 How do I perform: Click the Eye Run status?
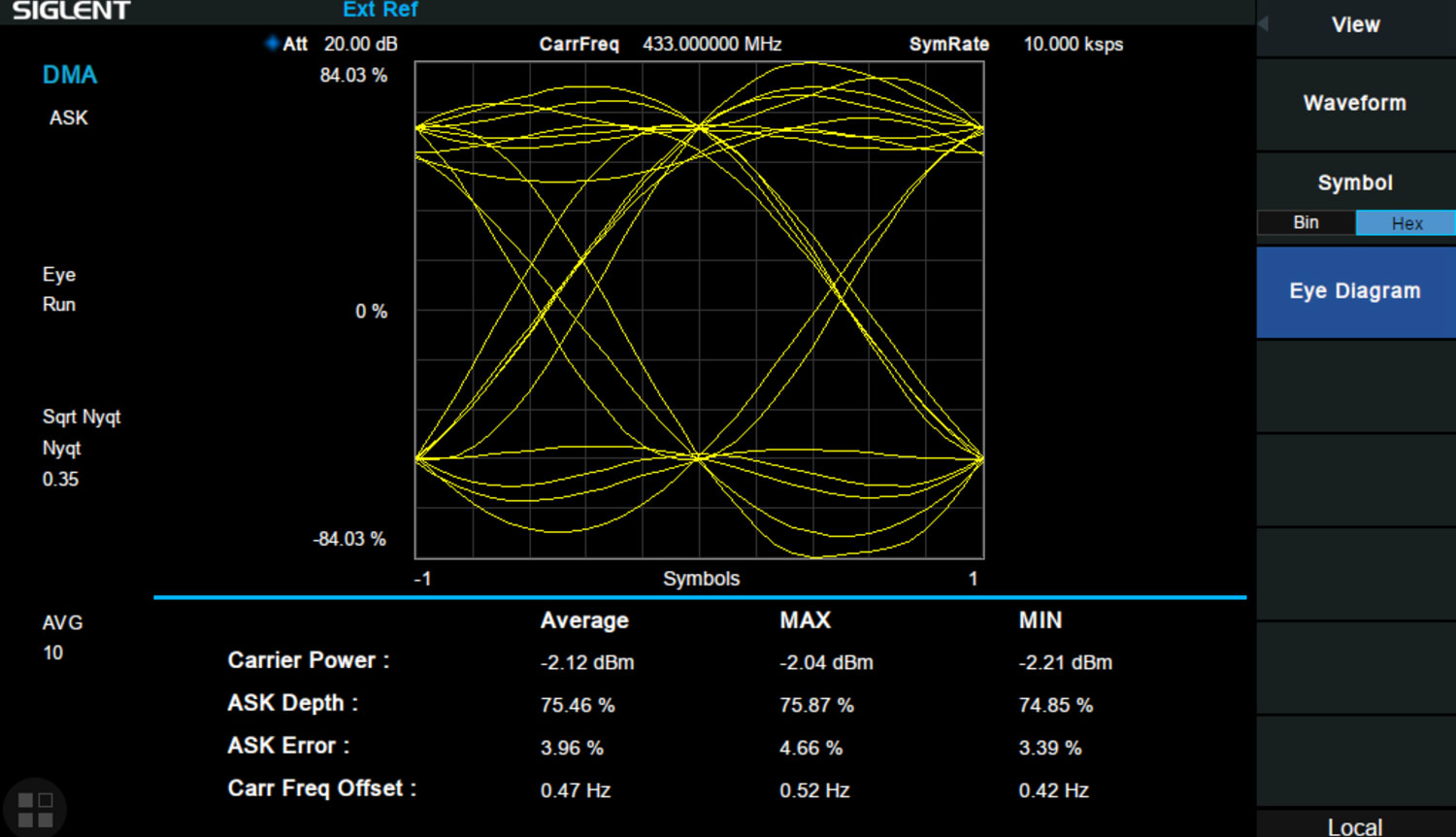click(58, 289)
